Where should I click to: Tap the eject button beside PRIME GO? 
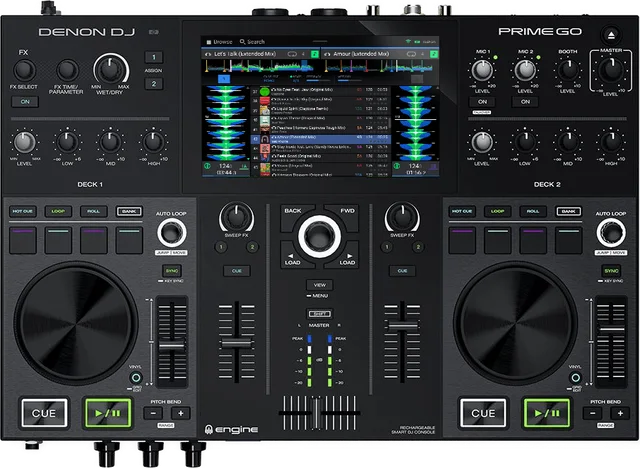click(611, 35)
